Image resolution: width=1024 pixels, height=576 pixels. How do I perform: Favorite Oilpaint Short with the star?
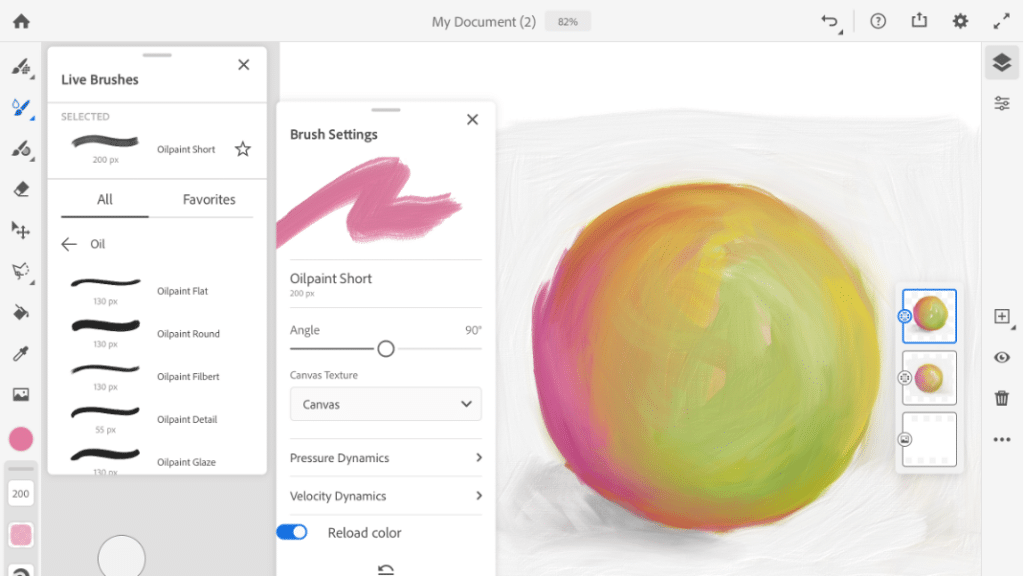click(243, 148)
